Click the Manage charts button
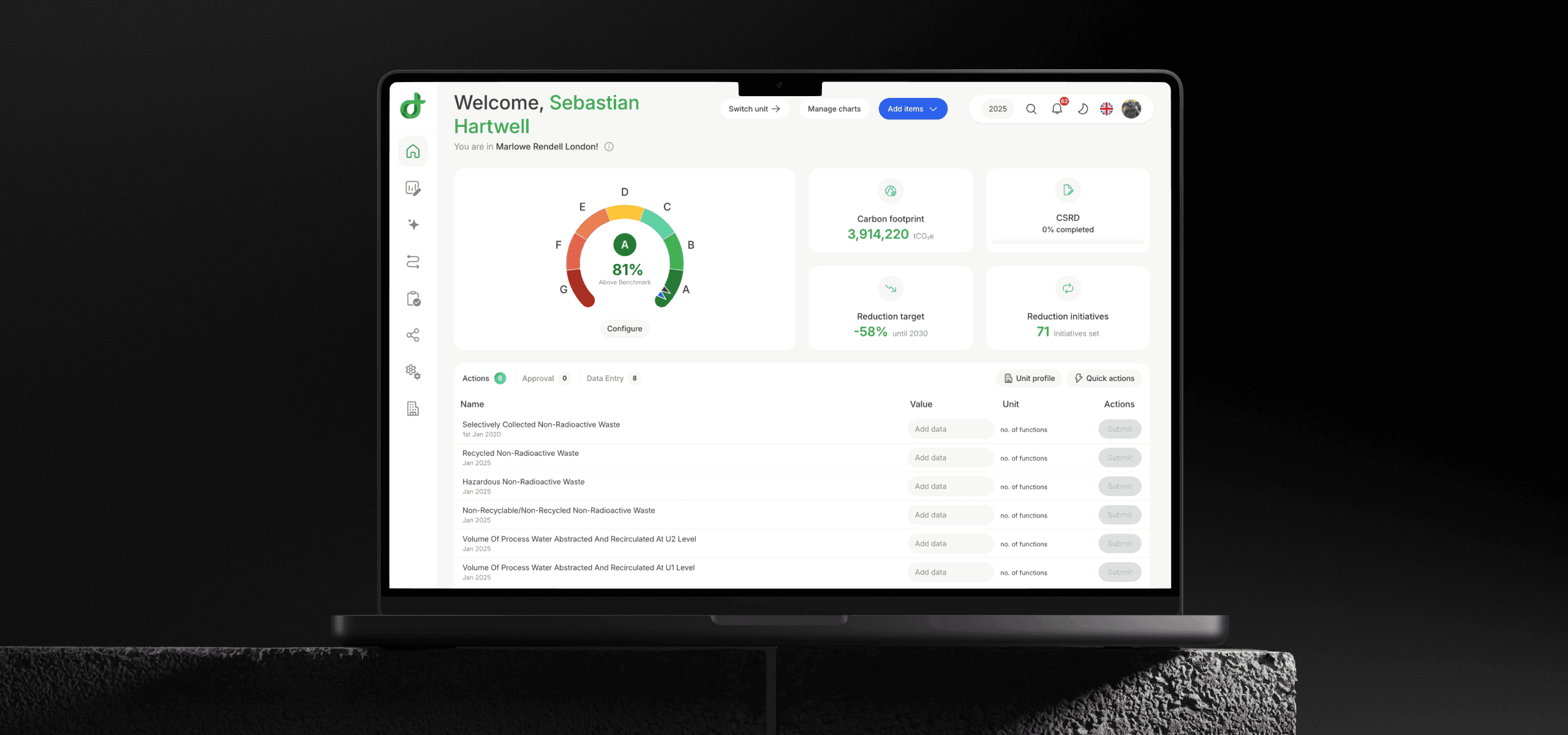 [834, 109]
